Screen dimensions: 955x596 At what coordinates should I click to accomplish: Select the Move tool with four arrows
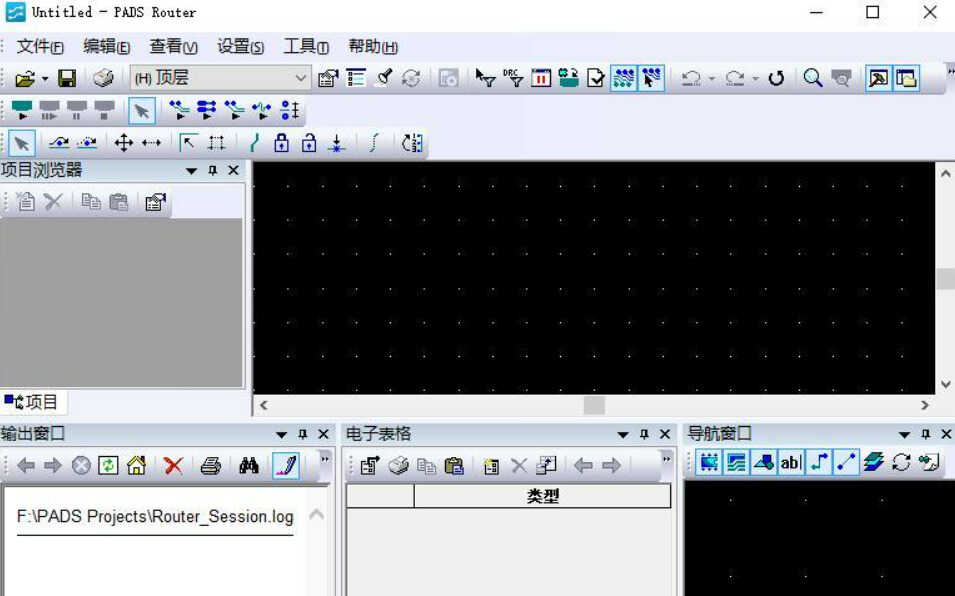tap(124, 144)
